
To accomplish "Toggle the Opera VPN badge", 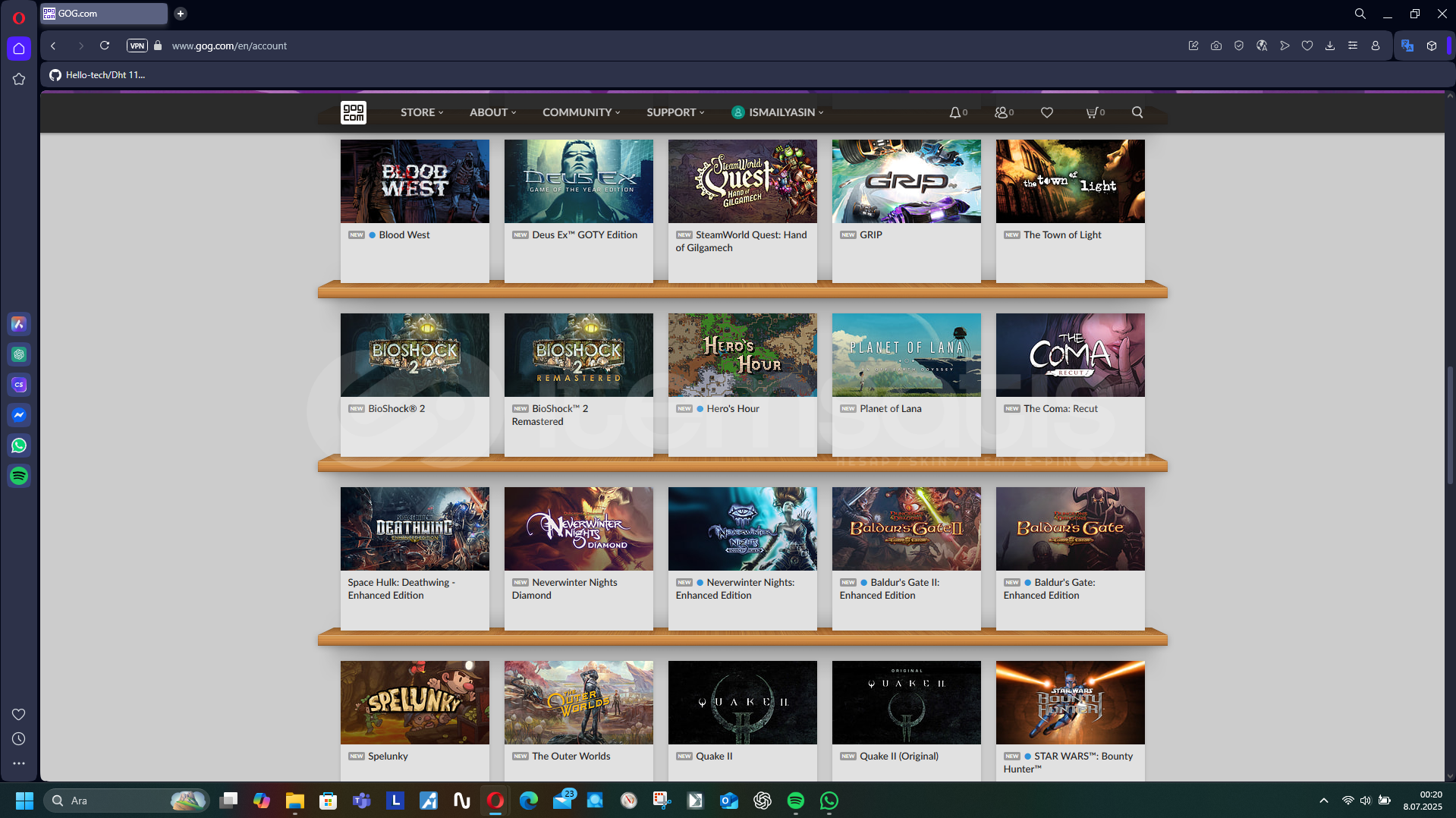I will tap(137, 46).
